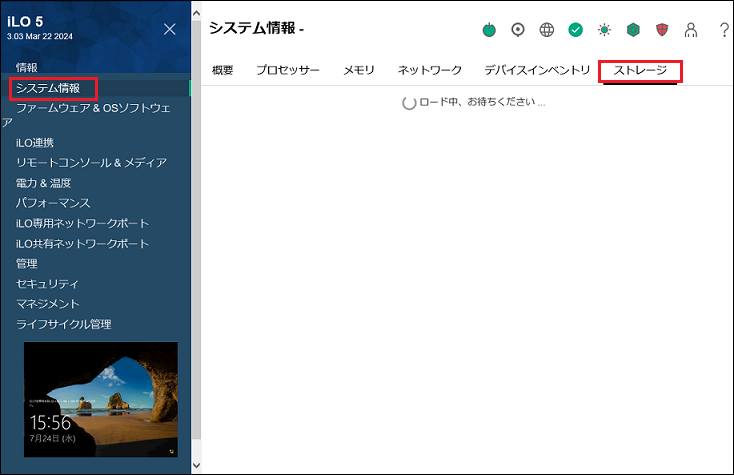Viewport: 734px width, 475px height.
Task: Switch to the ネットワーク tab
Action: (x=430, y=70)
